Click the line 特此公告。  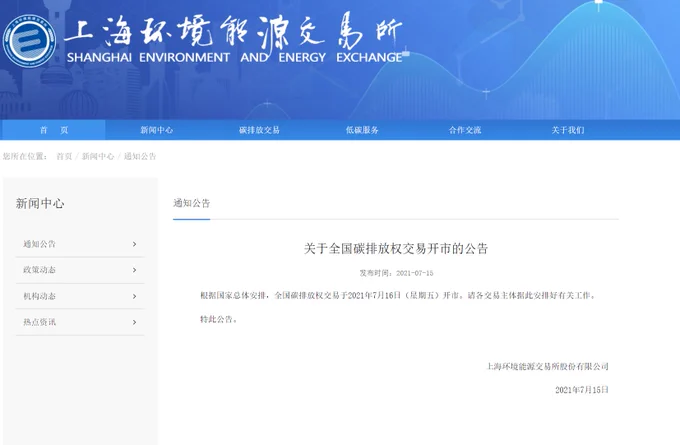coord(219,319)
